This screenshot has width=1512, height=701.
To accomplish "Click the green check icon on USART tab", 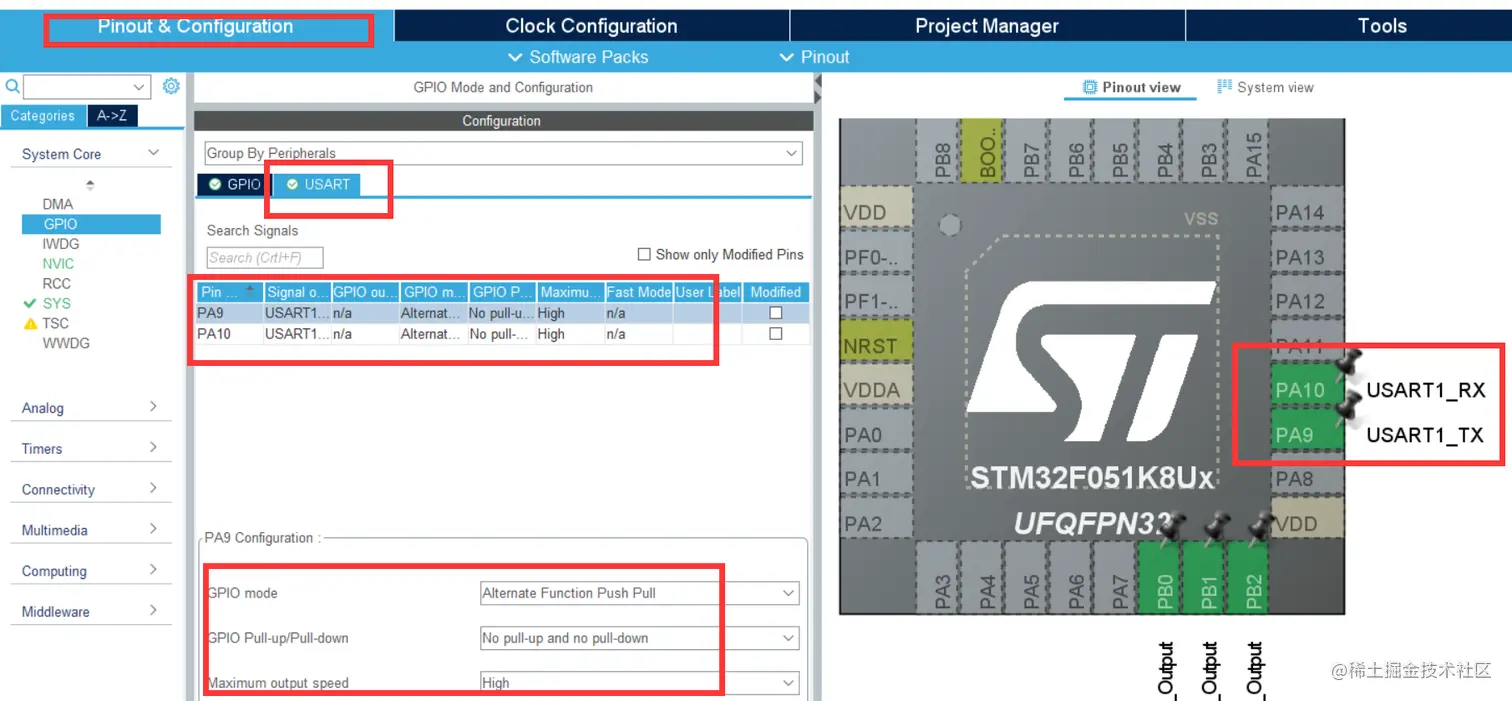I will pyautogui.click(x=292, y=184).
